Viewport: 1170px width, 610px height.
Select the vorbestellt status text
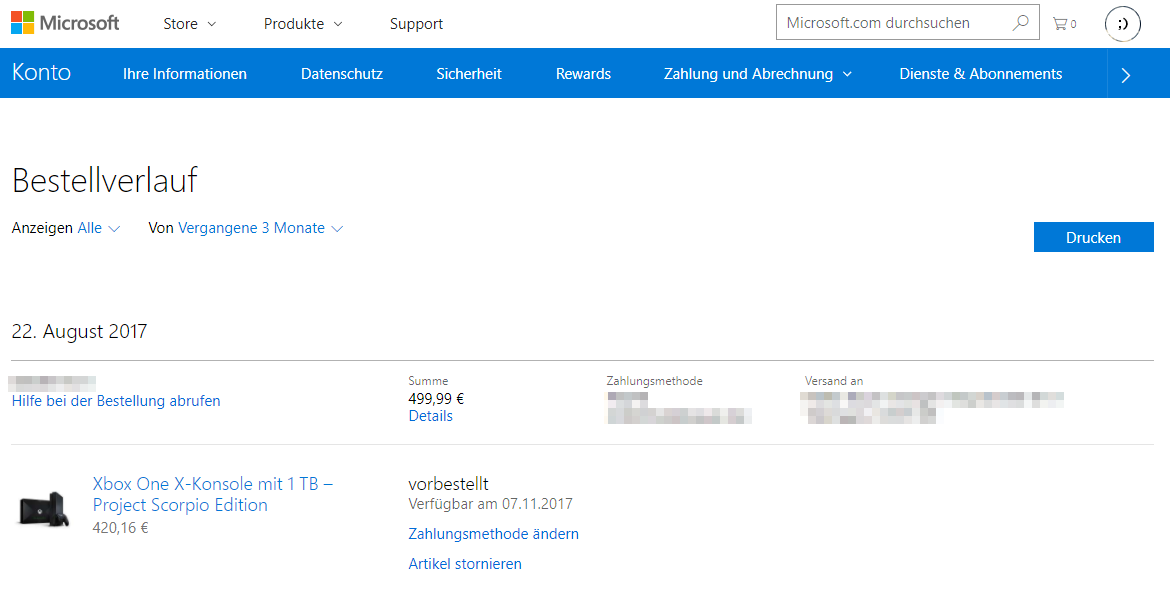(x=448, y=484)
